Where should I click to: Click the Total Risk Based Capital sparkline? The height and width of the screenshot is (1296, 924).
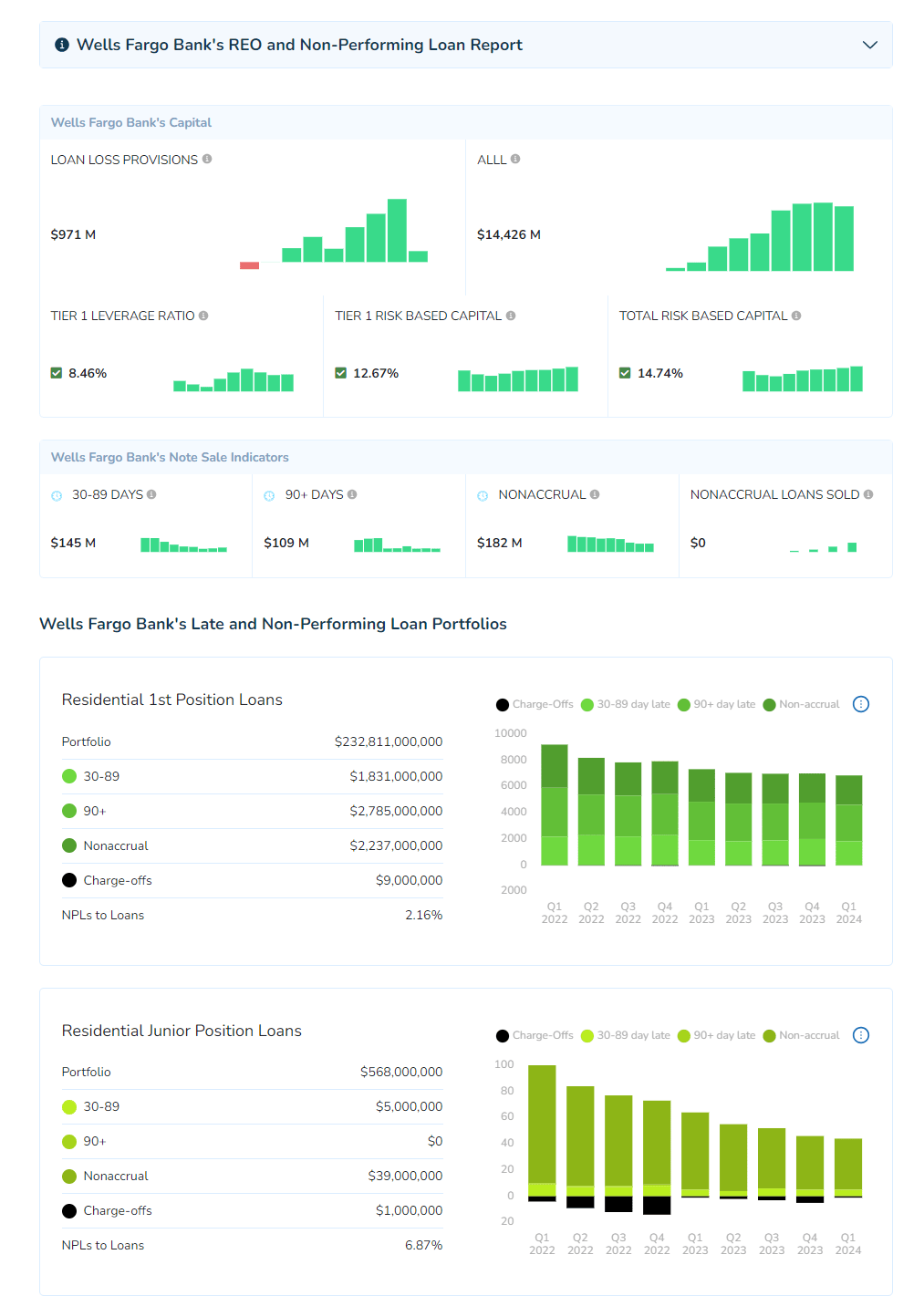coord(803,378)
